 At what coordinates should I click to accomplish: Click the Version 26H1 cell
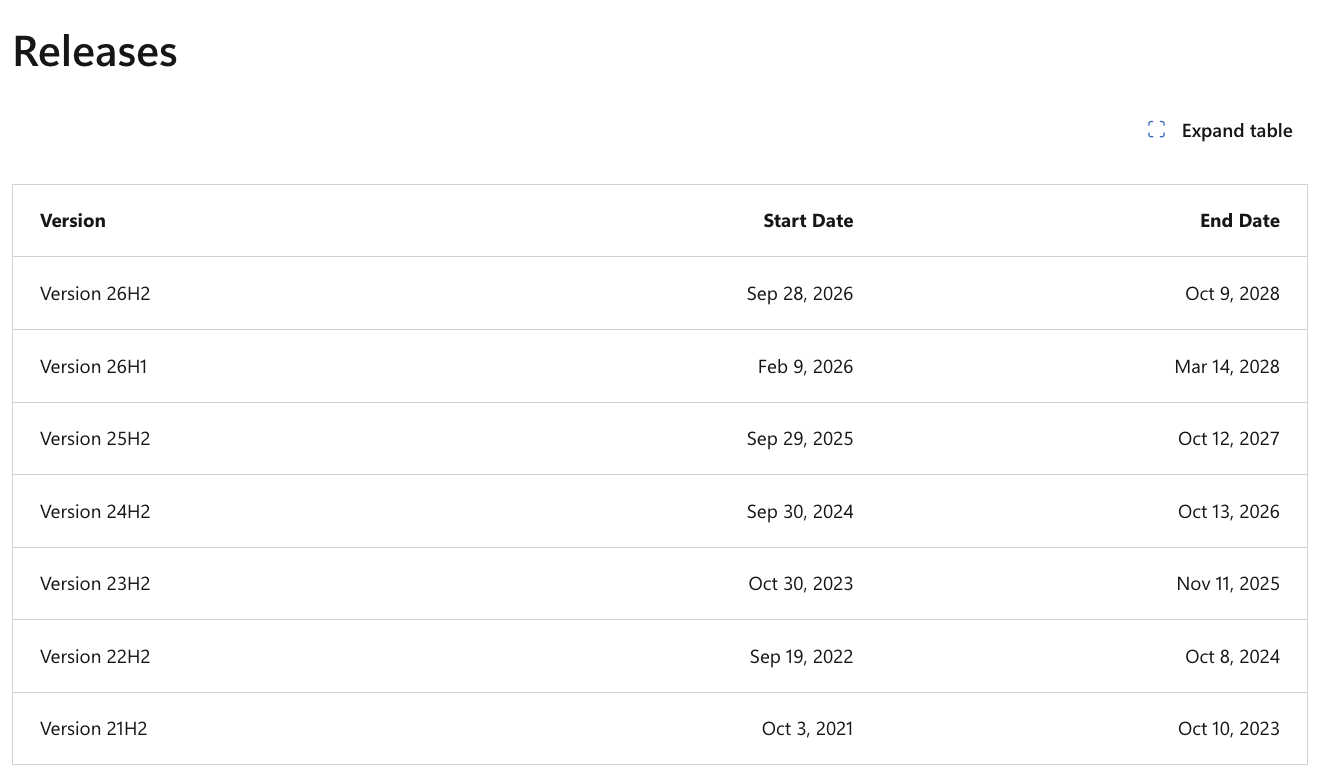point(94,367)
